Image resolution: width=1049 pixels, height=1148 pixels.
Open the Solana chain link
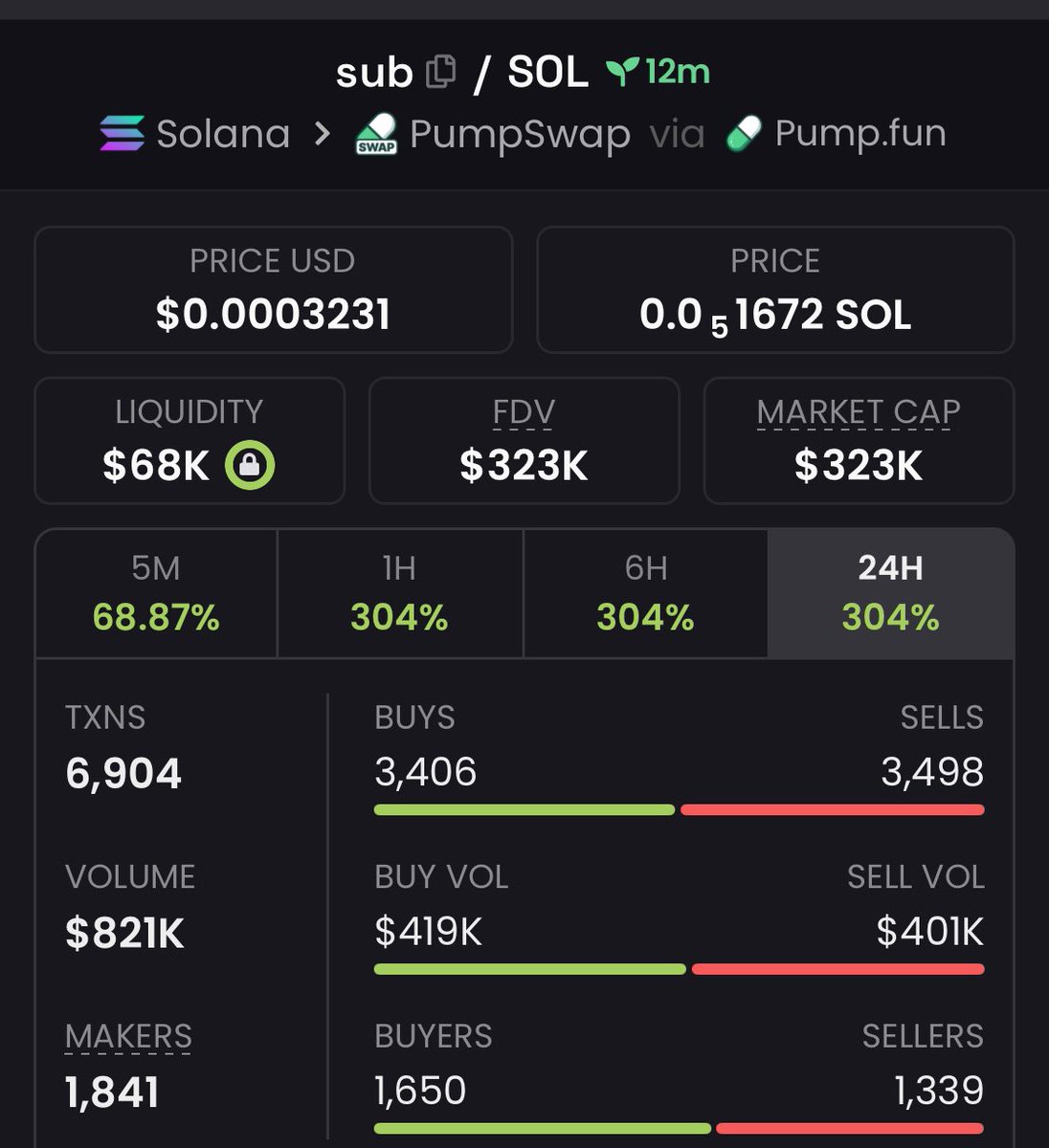[x=223, y=134]
